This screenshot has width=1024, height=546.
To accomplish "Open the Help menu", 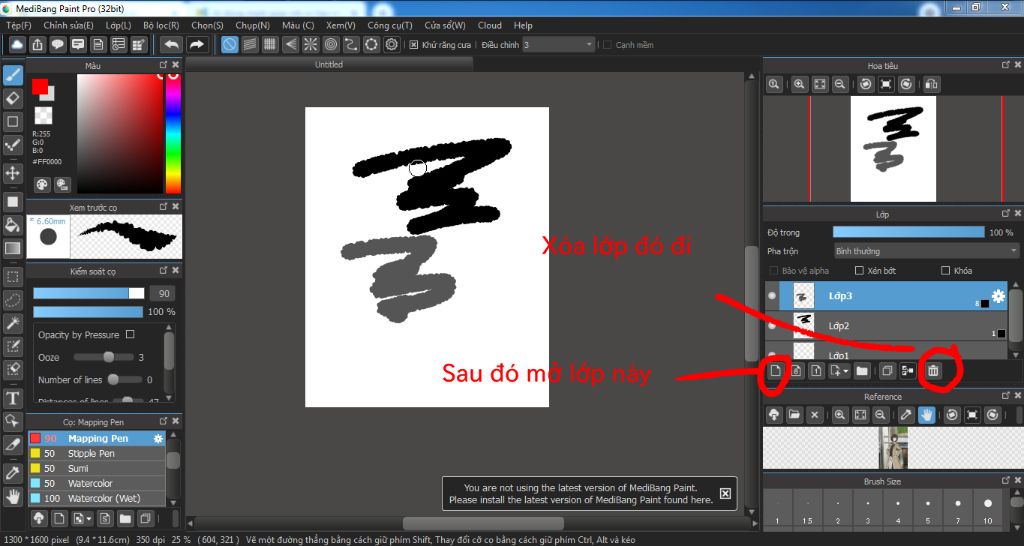I will 523,25.
